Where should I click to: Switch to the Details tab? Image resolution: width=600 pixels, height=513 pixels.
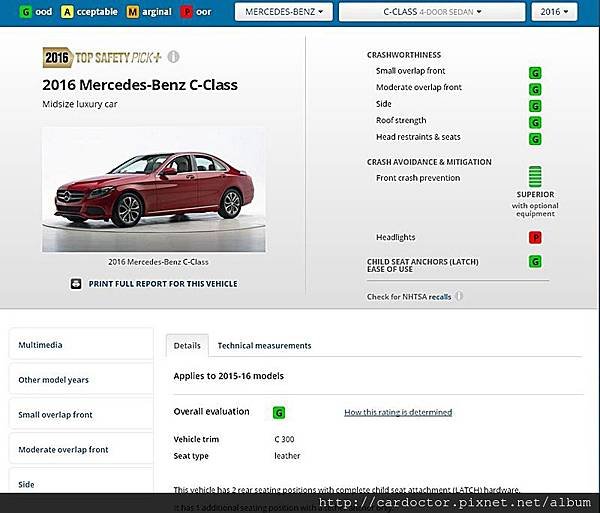187,345
